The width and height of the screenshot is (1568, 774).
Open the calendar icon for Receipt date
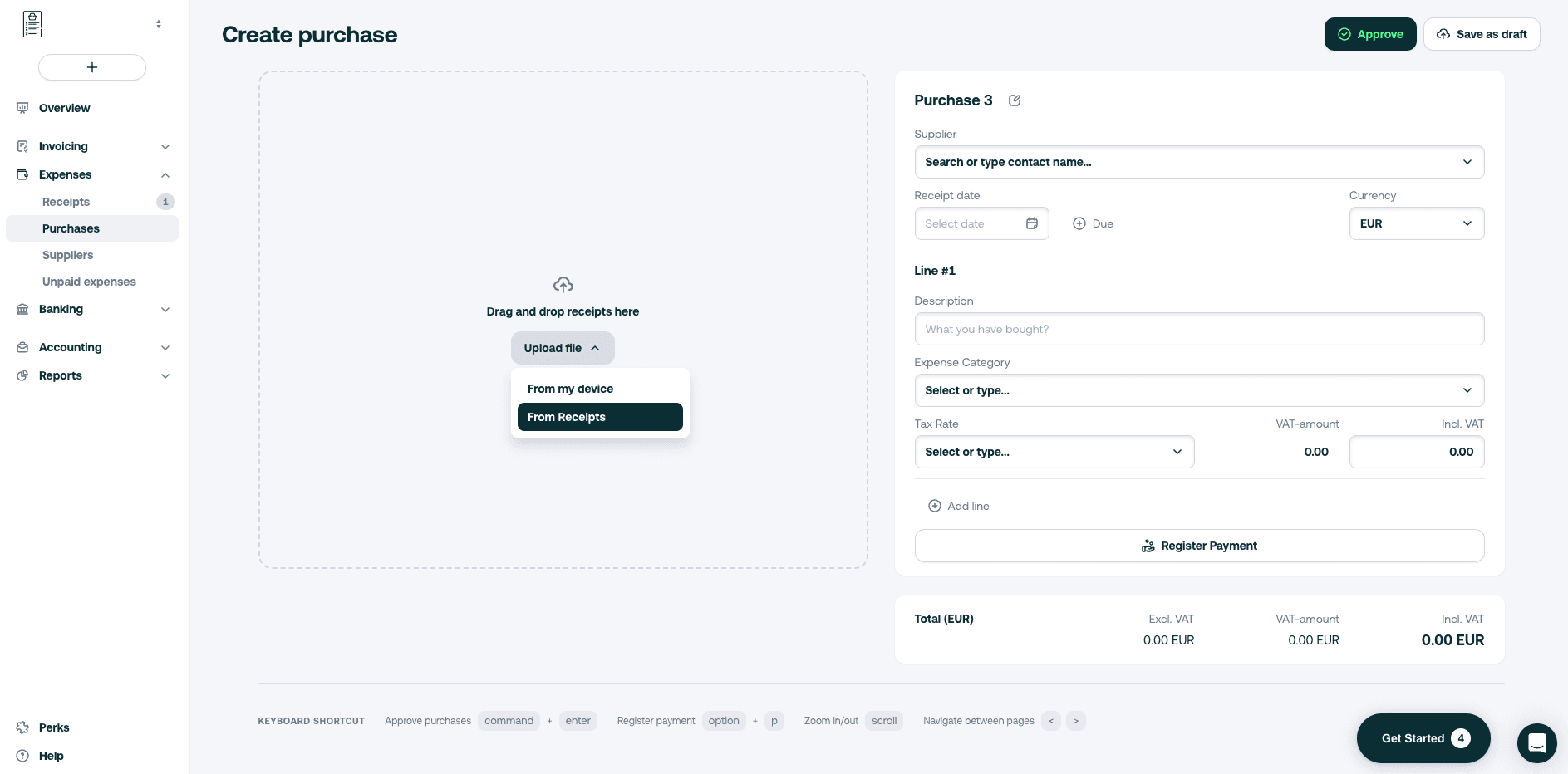[1032, 223]
